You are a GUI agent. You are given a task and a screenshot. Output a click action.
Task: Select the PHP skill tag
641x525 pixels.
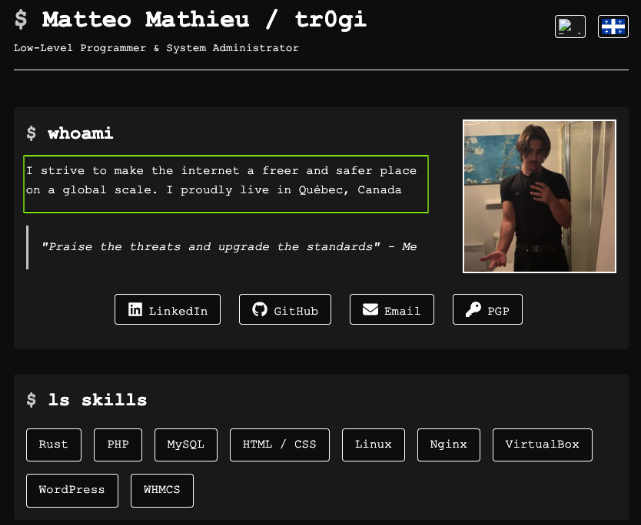click(118, 445)
